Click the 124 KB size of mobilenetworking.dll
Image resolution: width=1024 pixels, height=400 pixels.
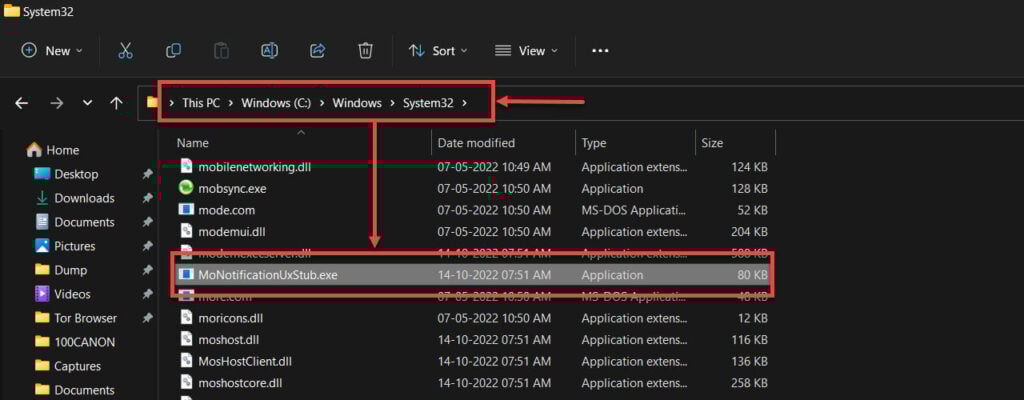750,167
